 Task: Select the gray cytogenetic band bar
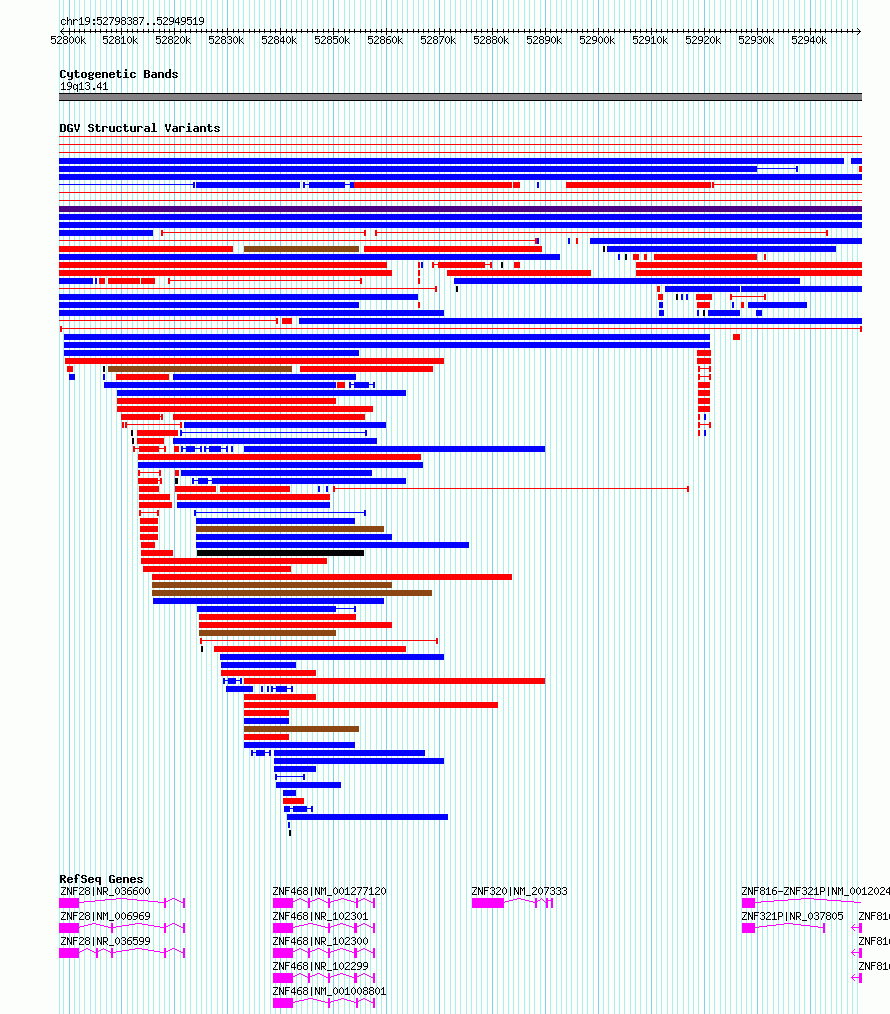461,97
